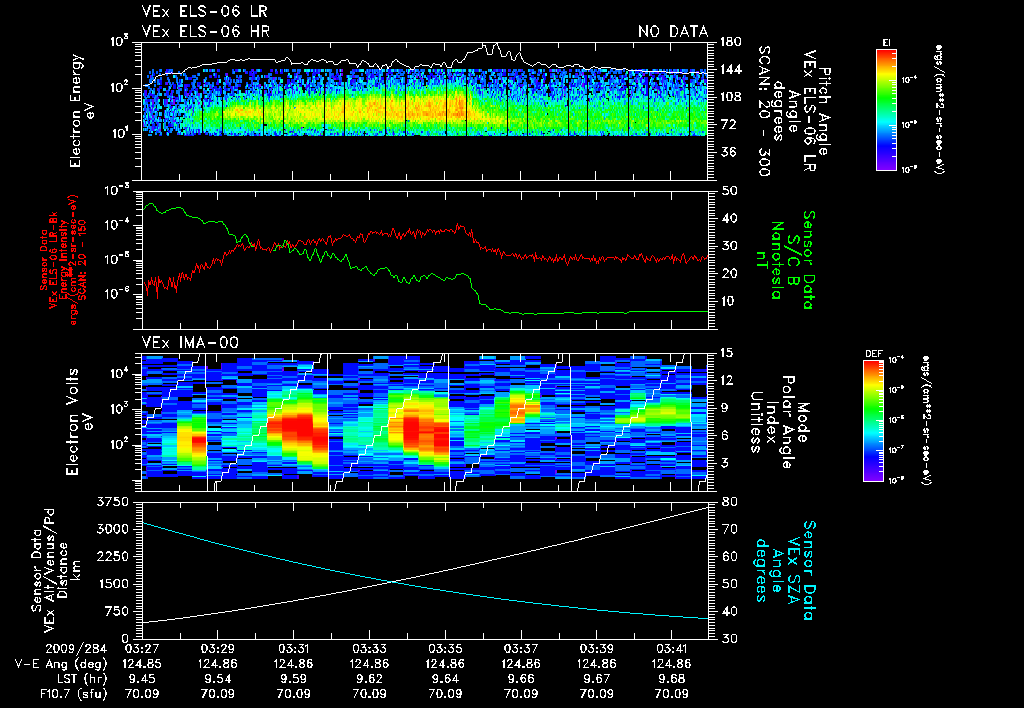The width and height of the screenshot is (1024, 708).
Task: Click the '80' SZA axis tick
Action: [x=727, y=502]
